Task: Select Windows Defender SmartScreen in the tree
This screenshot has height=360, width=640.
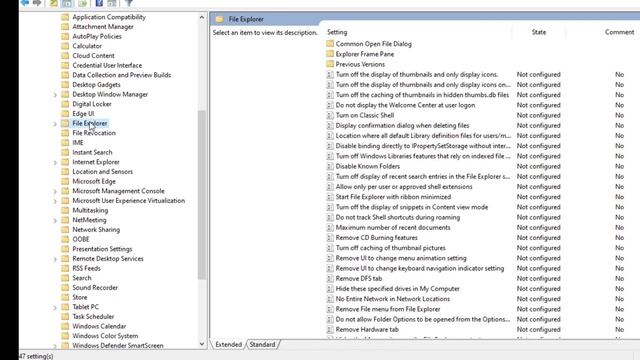Action: coord(118,346)
